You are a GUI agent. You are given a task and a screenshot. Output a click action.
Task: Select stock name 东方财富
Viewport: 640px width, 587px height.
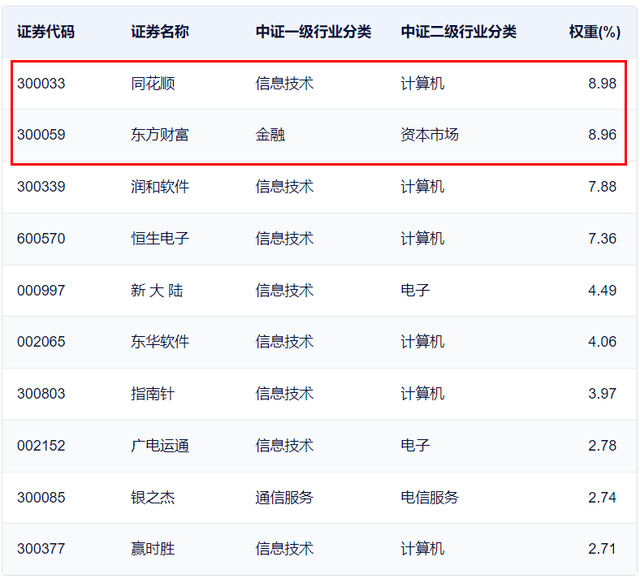pos(160,135)
